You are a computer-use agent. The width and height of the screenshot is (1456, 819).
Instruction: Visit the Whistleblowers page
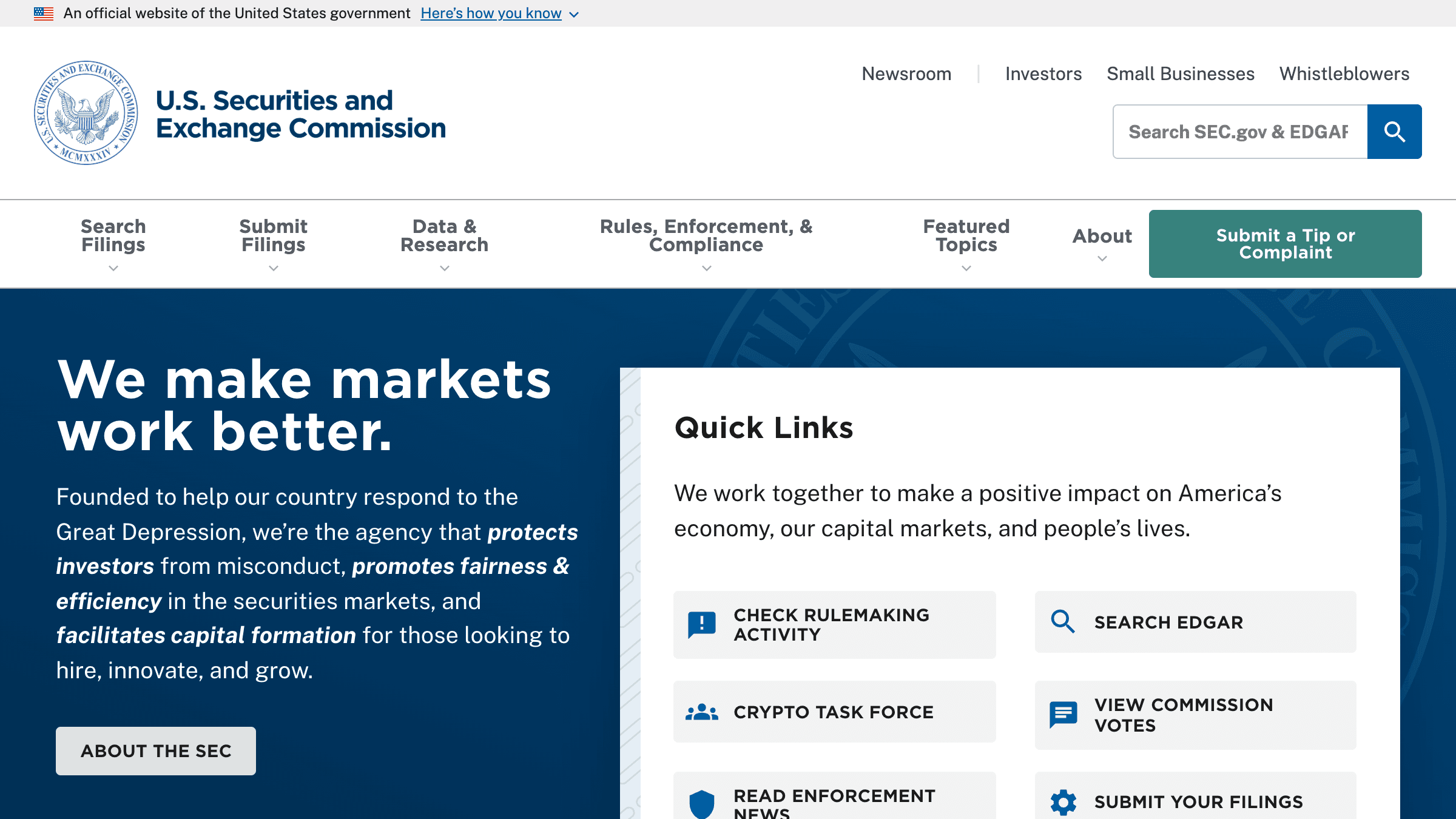click(x=1344, y=74)
